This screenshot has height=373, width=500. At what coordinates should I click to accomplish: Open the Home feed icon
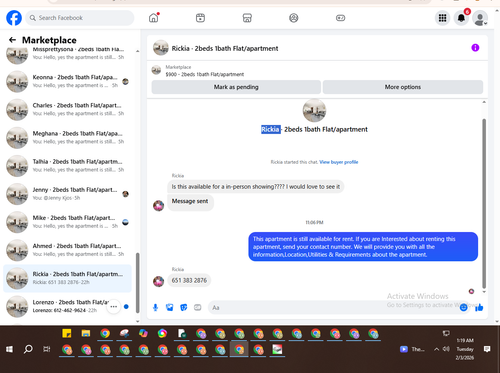pos(154,18)
